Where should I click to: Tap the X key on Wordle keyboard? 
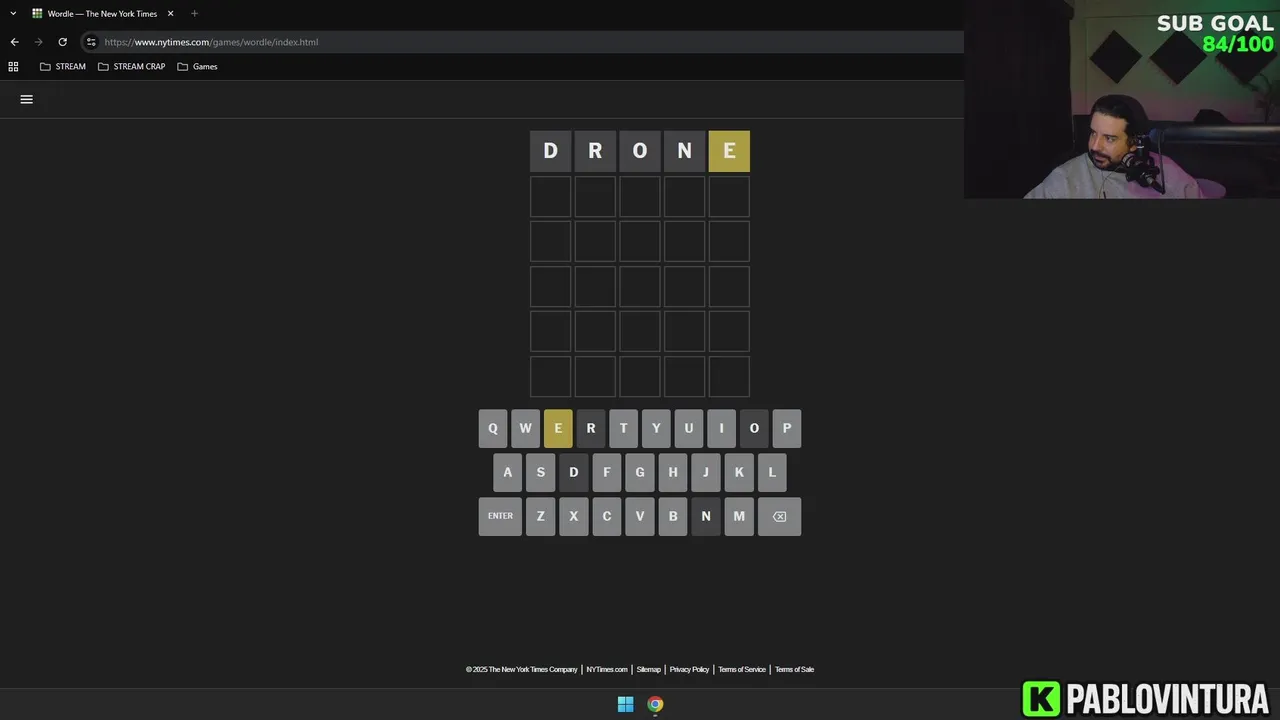573,516
